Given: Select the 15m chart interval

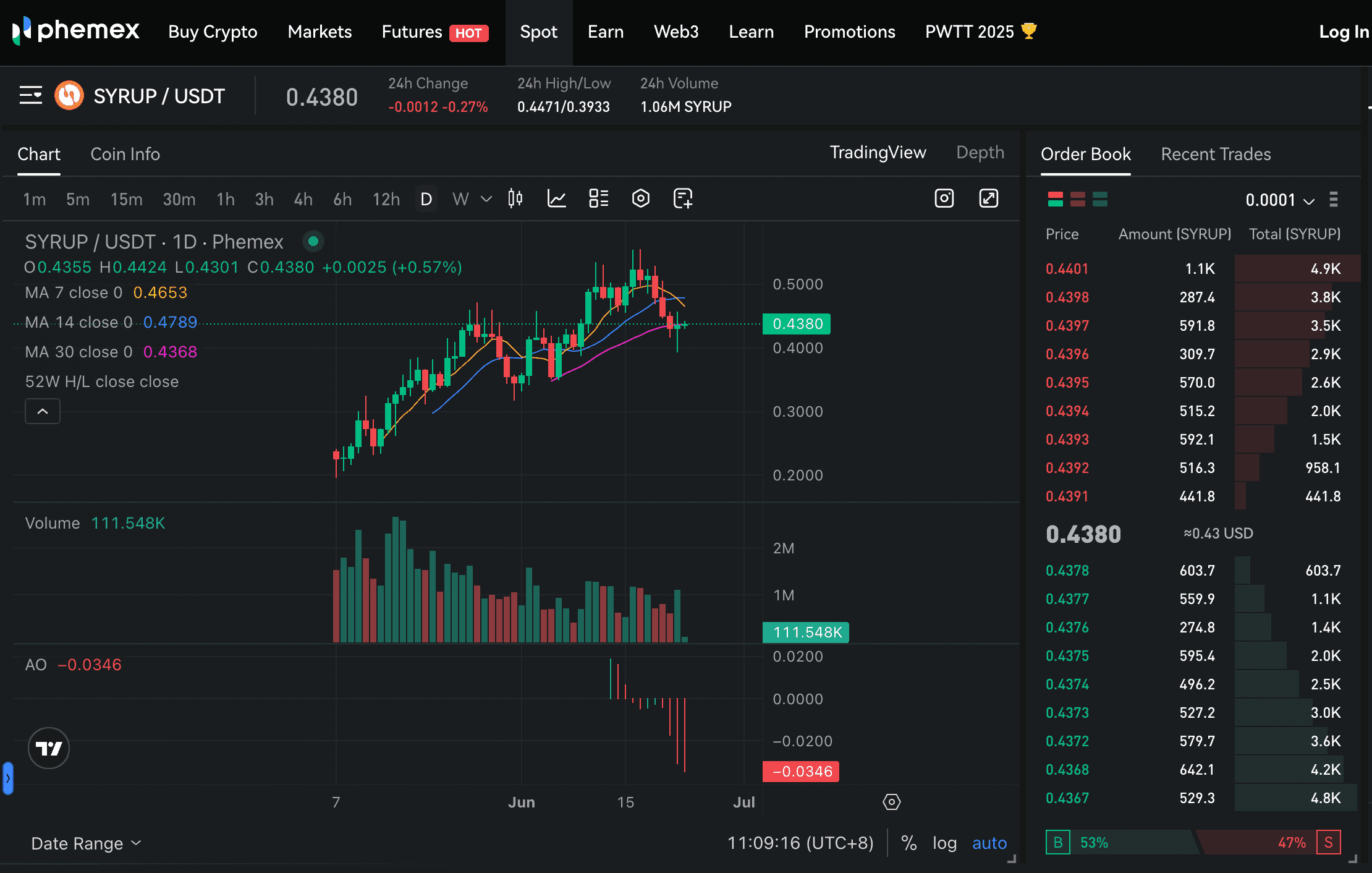Looking at the screenshot, I should pos(126,199).
